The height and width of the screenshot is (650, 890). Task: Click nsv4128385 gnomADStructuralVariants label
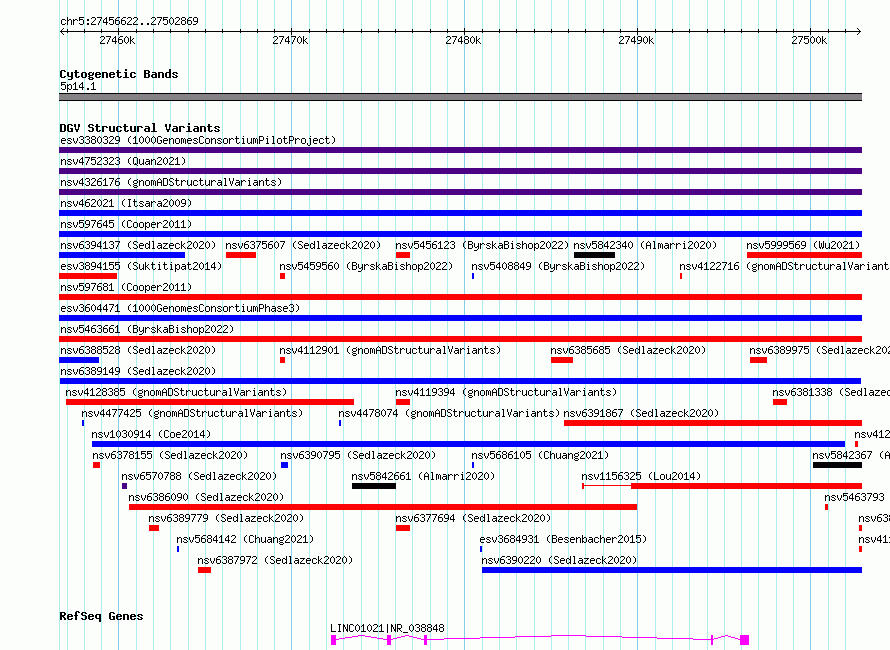coord(176,392)
